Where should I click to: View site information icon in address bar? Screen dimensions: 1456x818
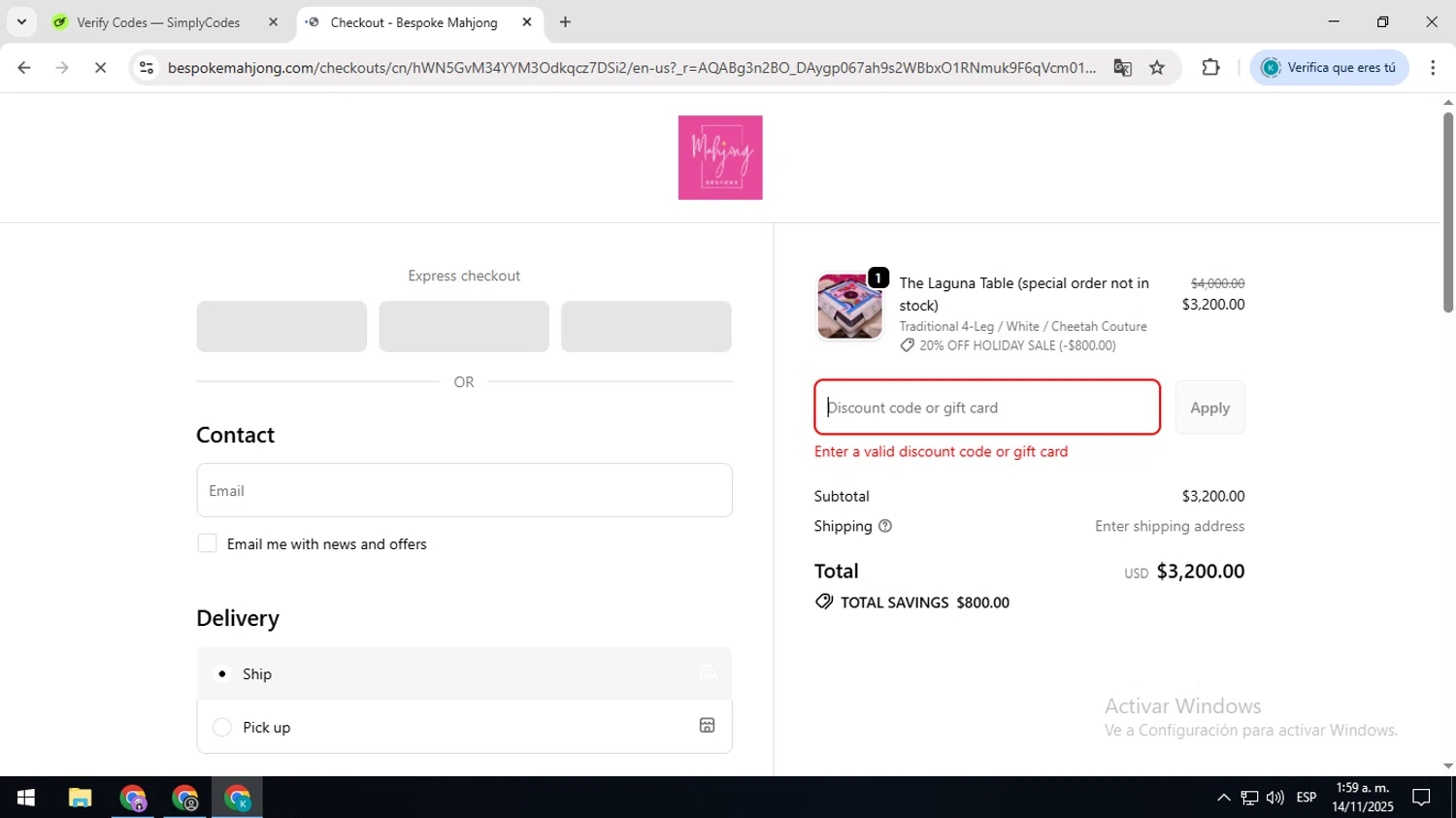[147, 68]
